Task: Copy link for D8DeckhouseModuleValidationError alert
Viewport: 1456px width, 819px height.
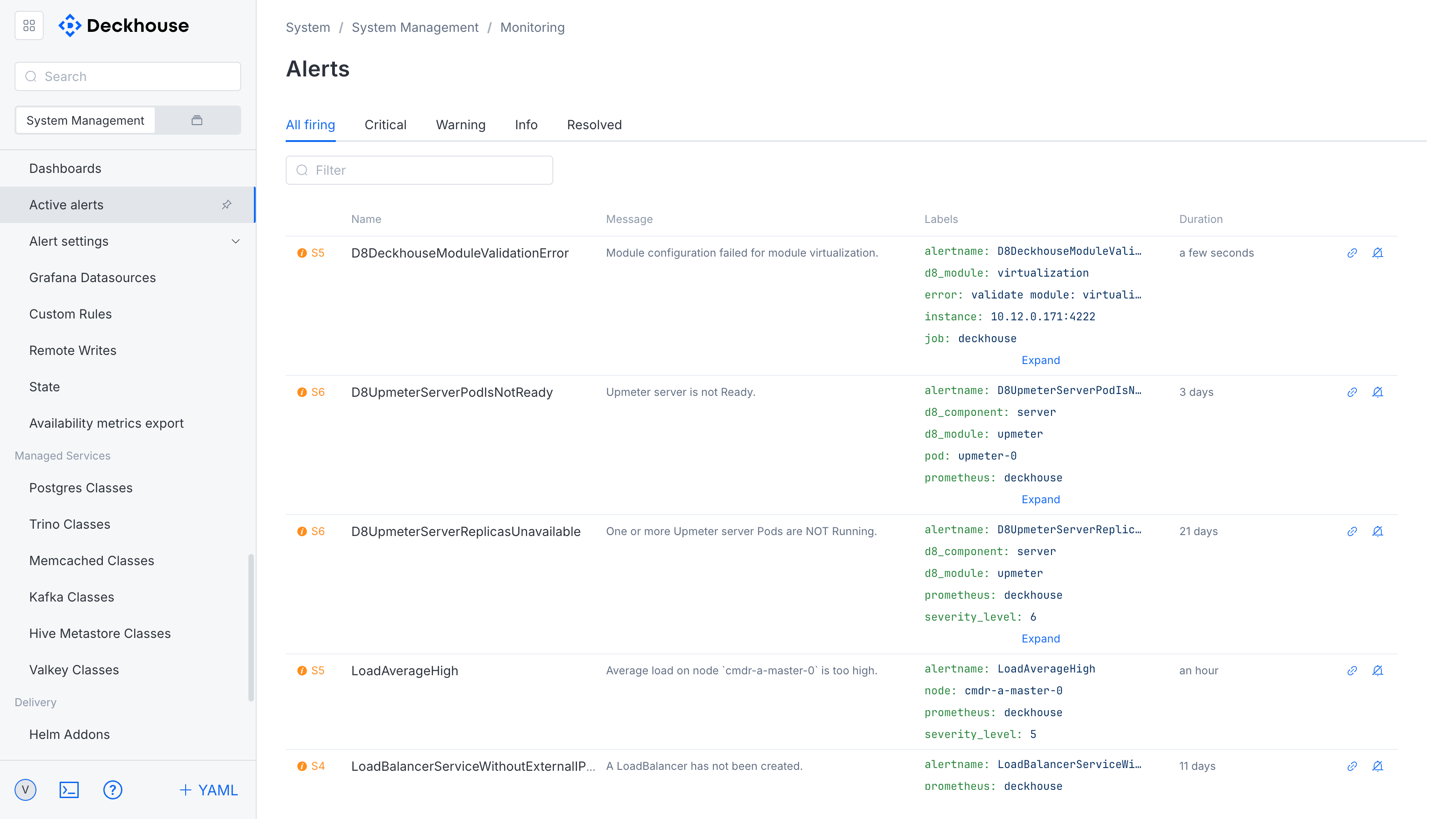Action: (1352, 253)
